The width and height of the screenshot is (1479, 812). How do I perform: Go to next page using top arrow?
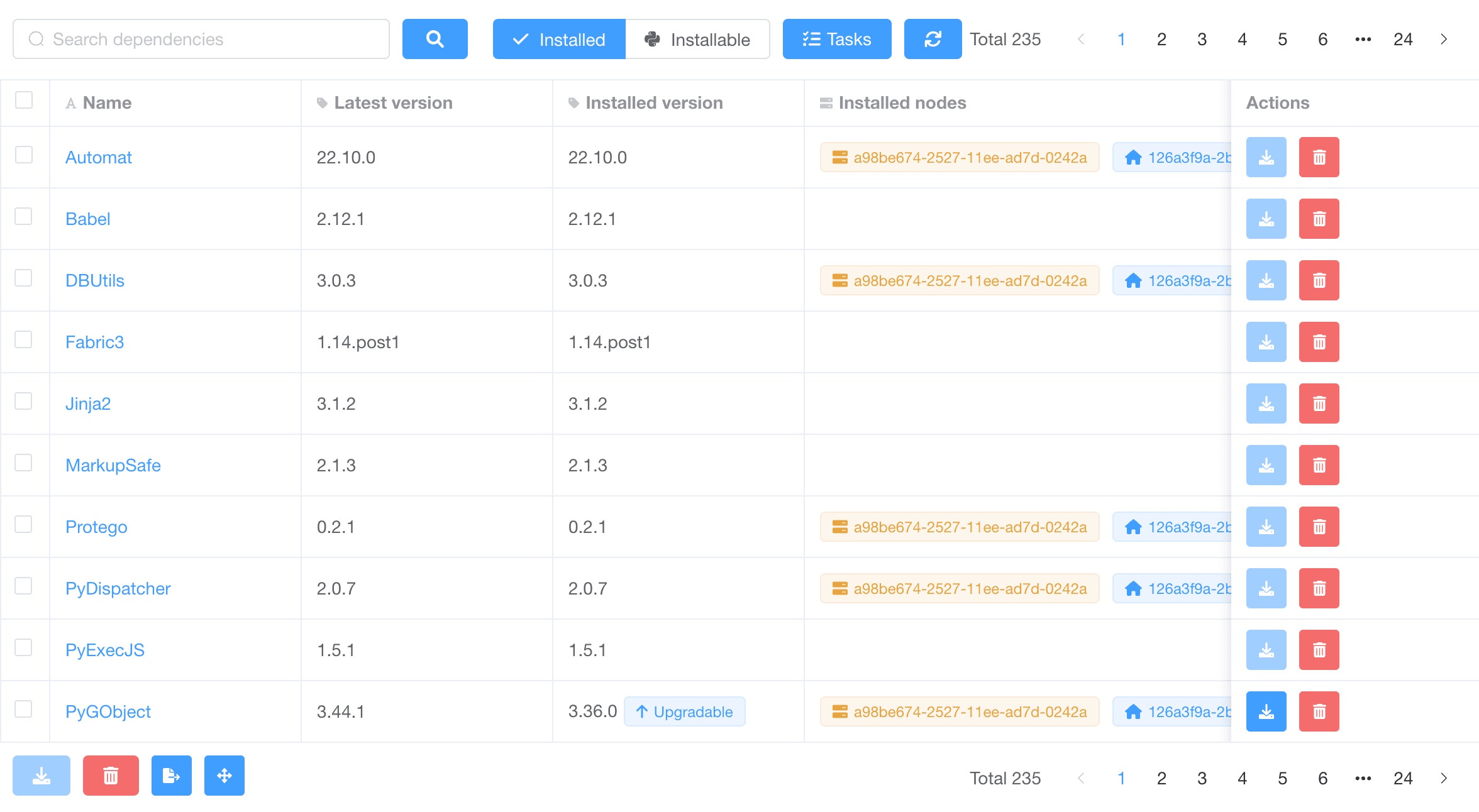(1444, 39)
